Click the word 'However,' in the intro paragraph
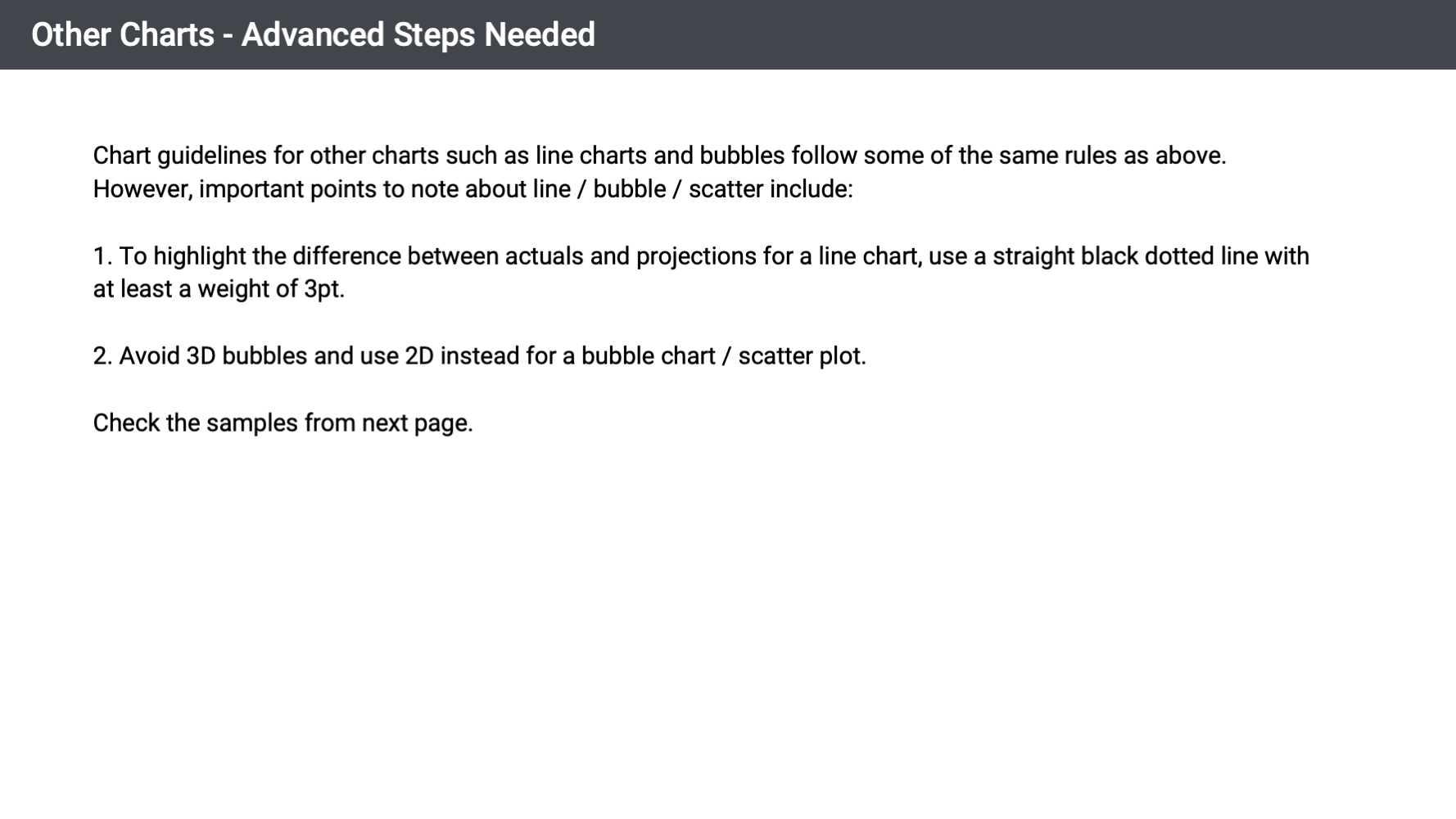This screenshot has width=1456, height=819. pyautogui.click(x=142, y=189)
